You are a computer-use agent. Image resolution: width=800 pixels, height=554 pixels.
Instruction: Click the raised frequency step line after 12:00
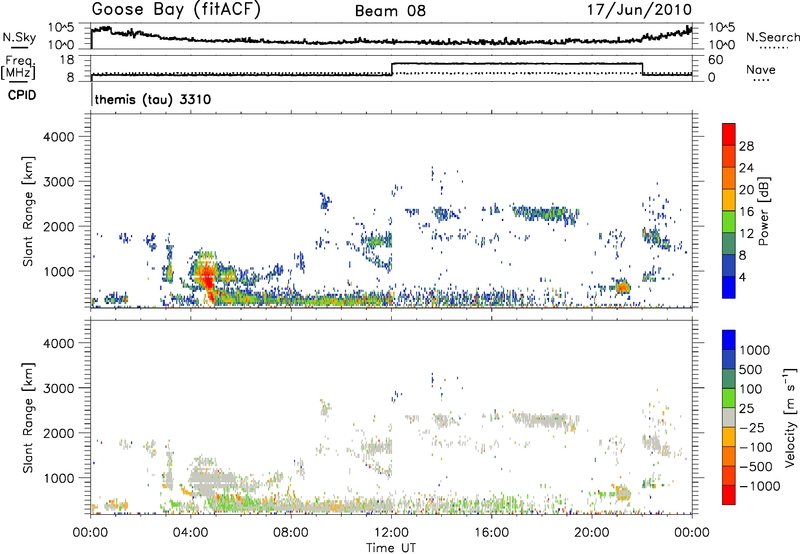517,64
